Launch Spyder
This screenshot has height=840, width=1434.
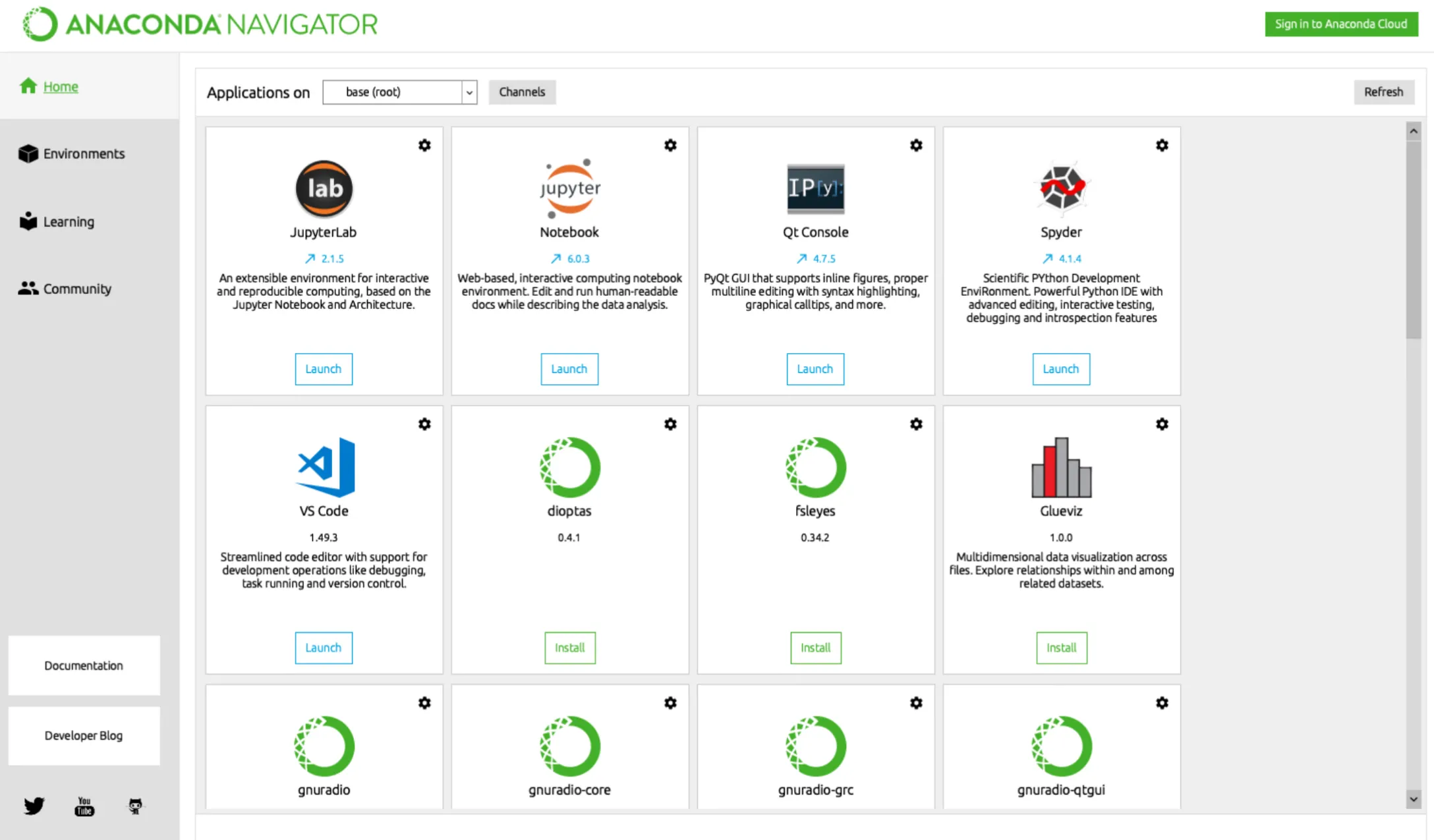[x=1061, y=369]
